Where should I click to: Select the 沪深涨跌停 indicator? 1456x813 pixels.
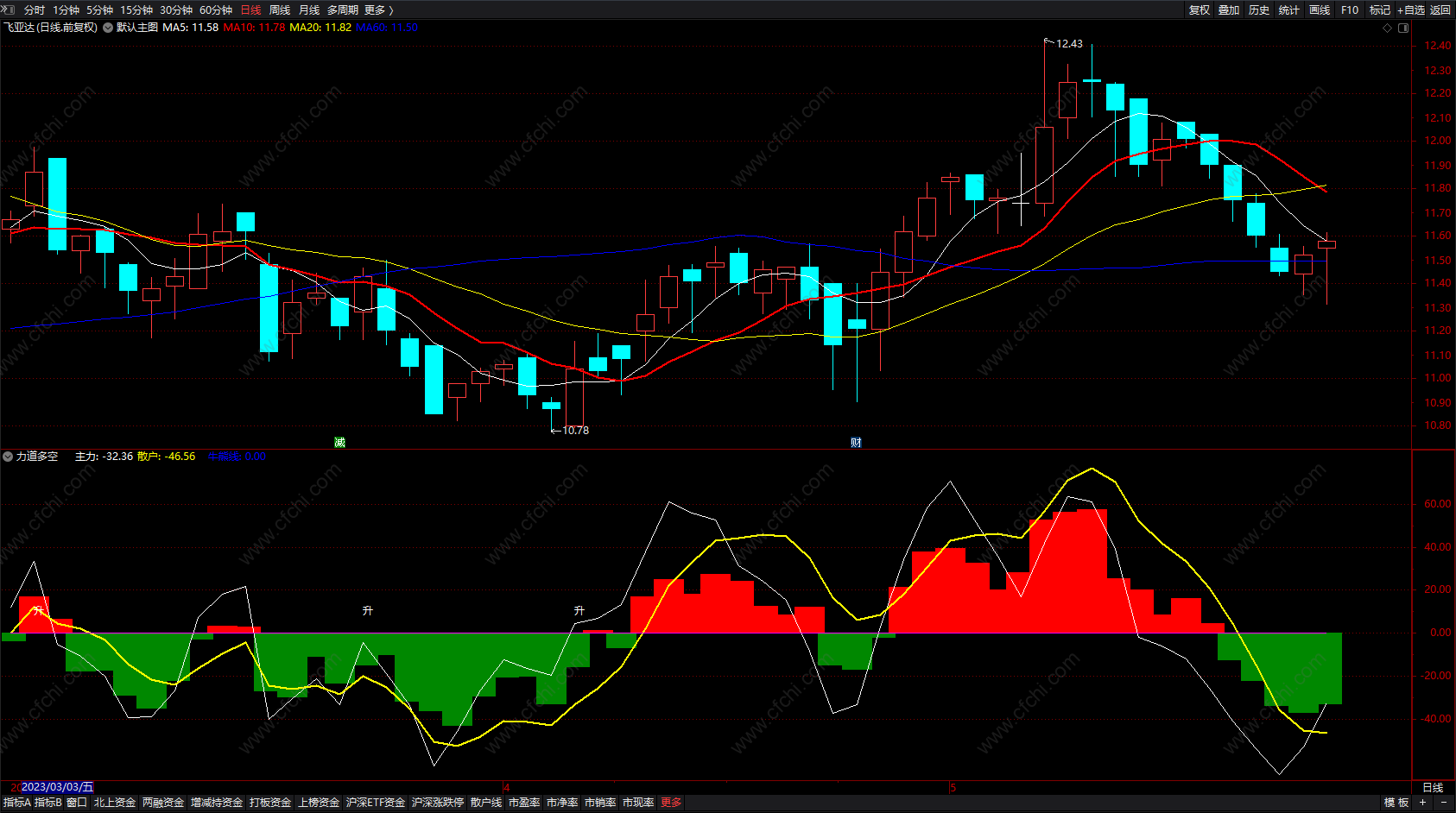(438, 803)
